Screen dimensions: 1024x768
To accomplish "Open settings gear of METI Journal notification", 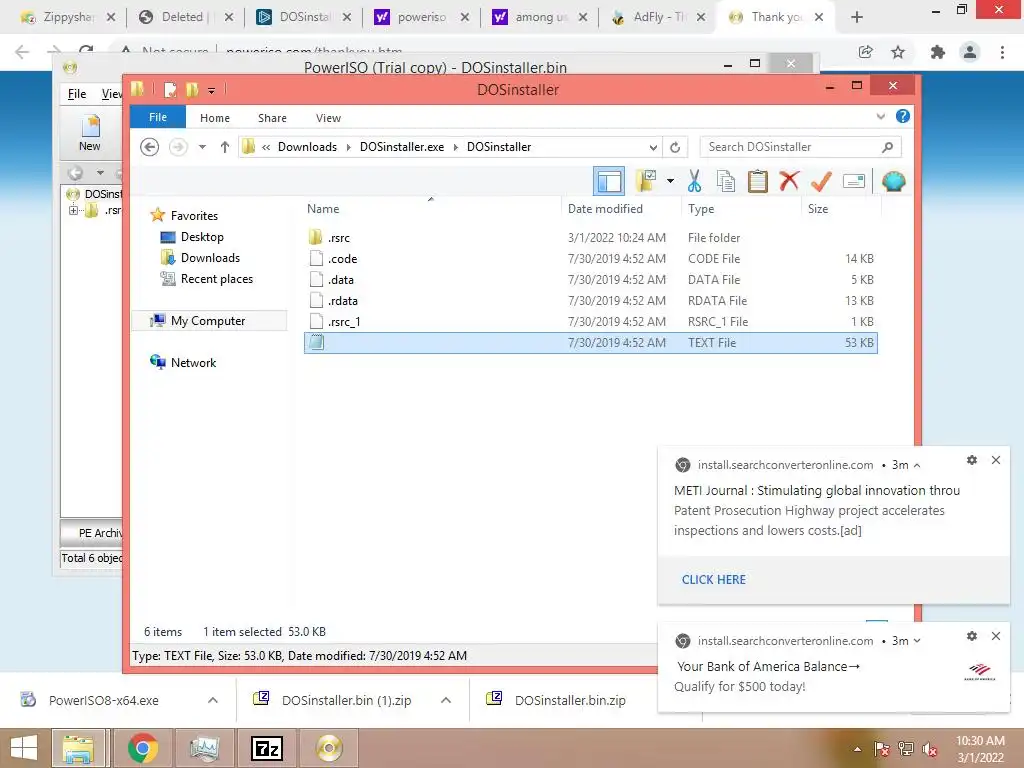I will (972, 460).
